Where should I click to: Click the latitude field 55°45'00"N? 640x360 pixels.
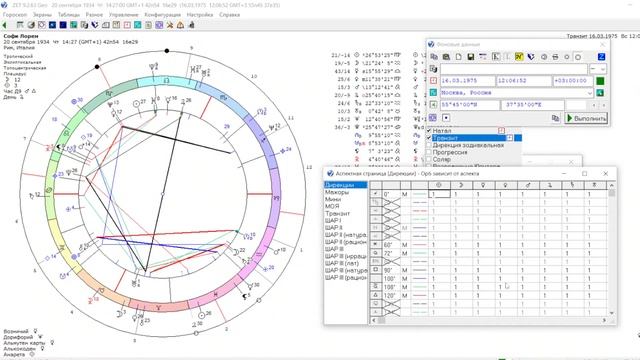[469, 105]
